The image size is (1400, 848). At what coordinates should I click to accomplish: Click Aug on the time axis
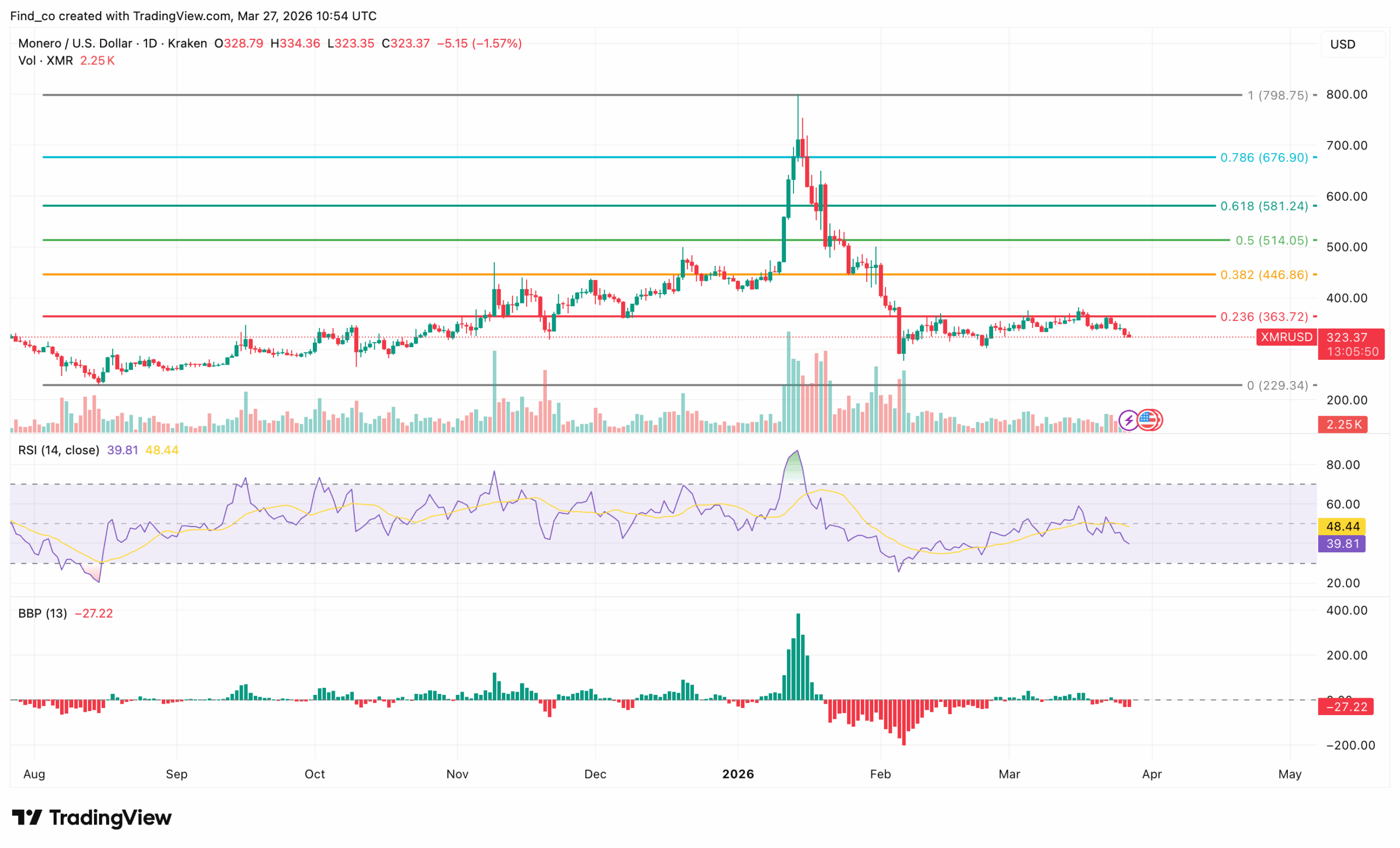click(x=34, y=774)
